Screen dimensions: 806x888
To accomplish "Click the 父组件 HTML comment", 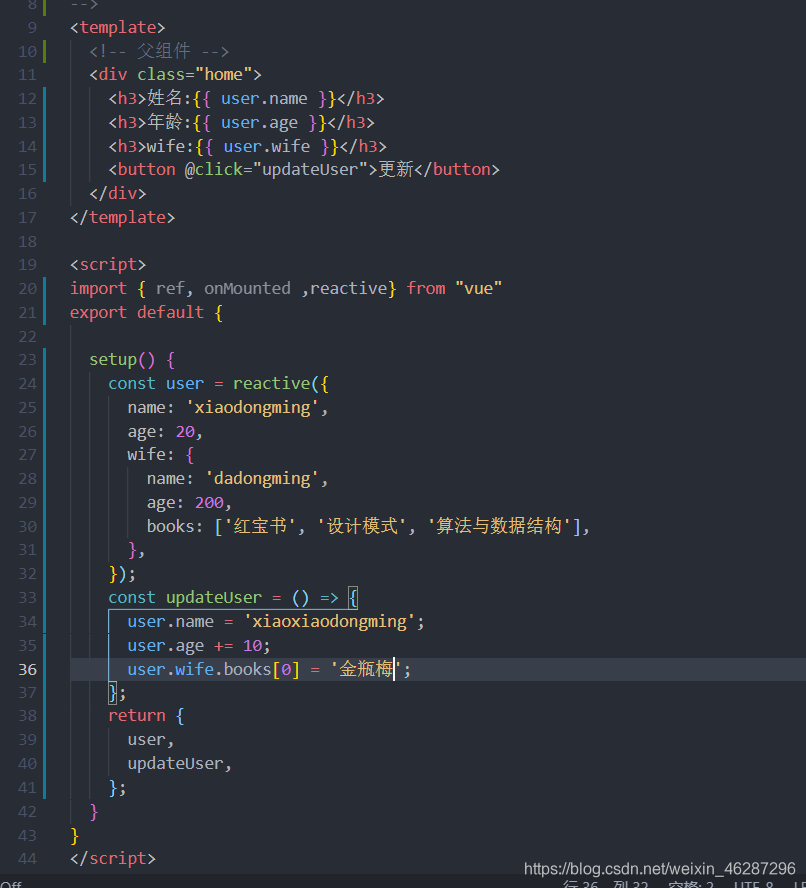I will coord(159,52).
